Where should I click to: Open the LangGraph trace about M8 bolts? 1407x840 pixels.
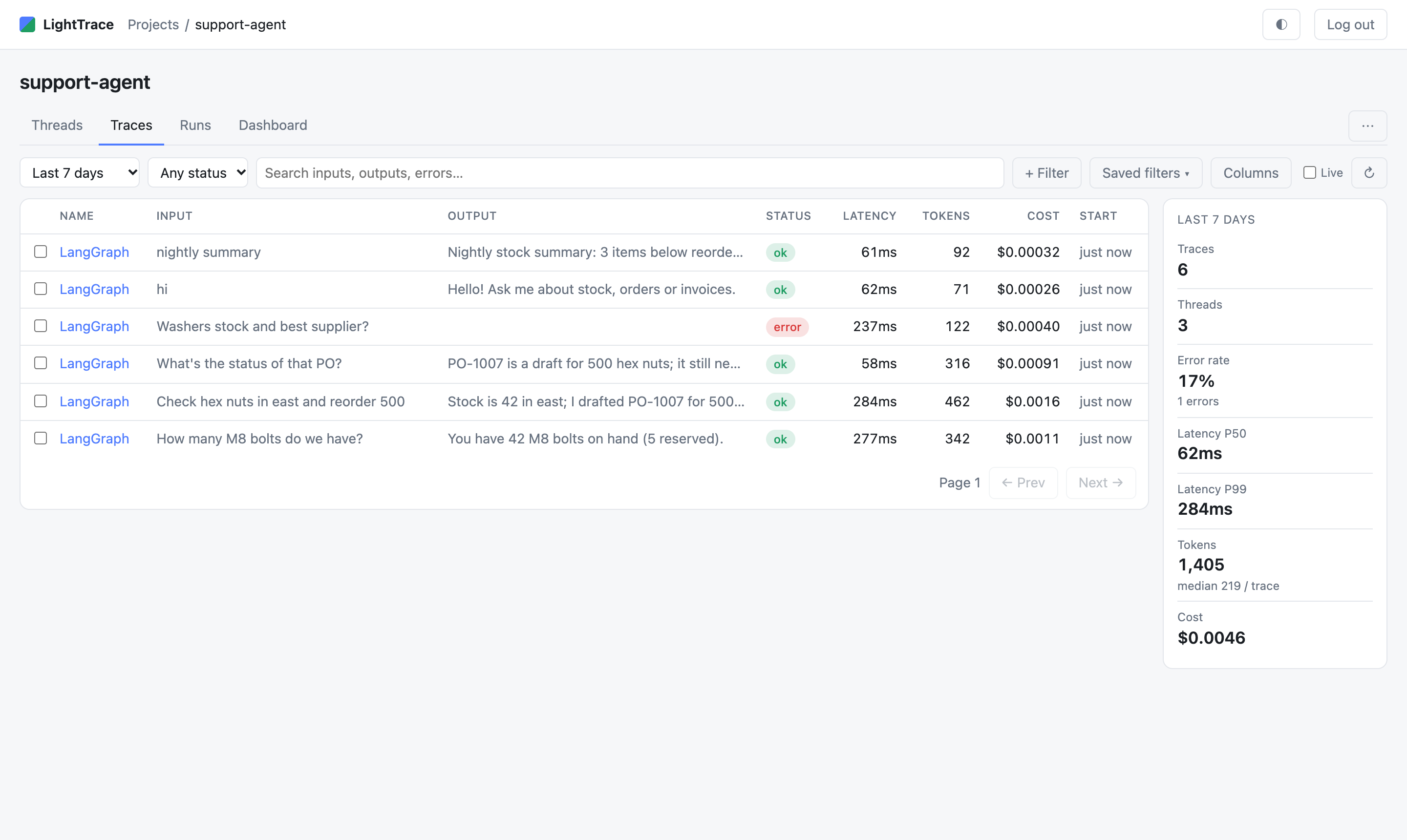tap(94, 439)
